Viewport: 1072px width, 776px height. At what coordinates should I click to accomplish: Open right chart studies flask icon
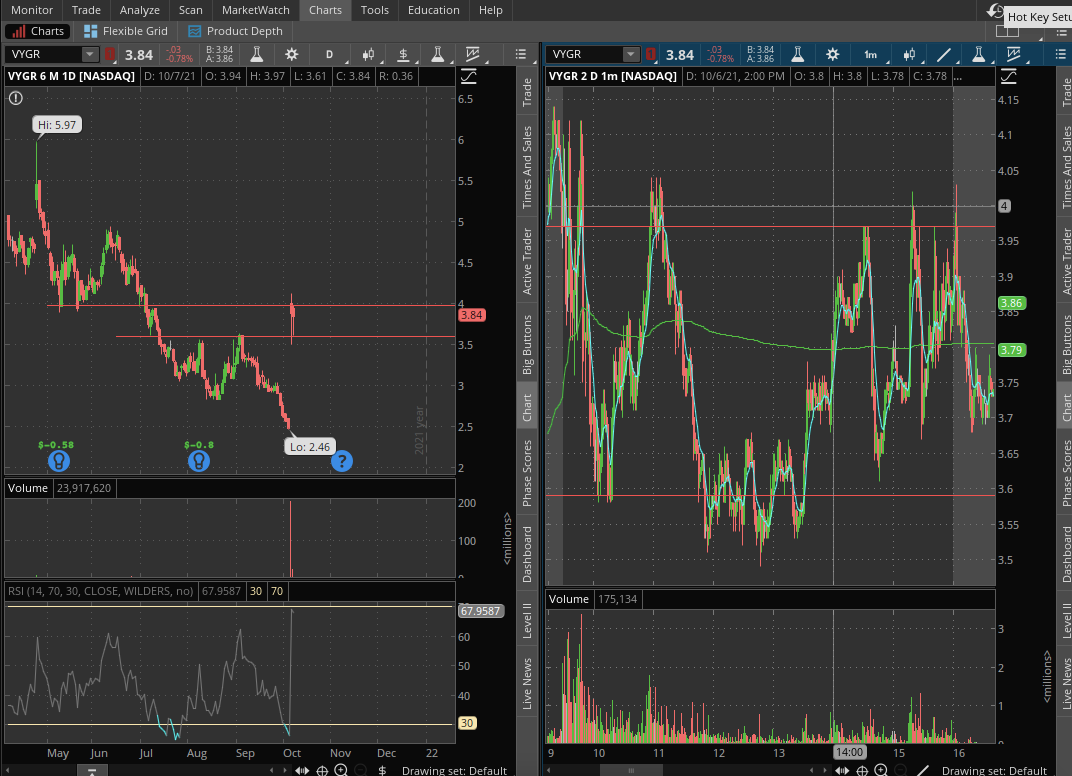click(x=798, y=54)
